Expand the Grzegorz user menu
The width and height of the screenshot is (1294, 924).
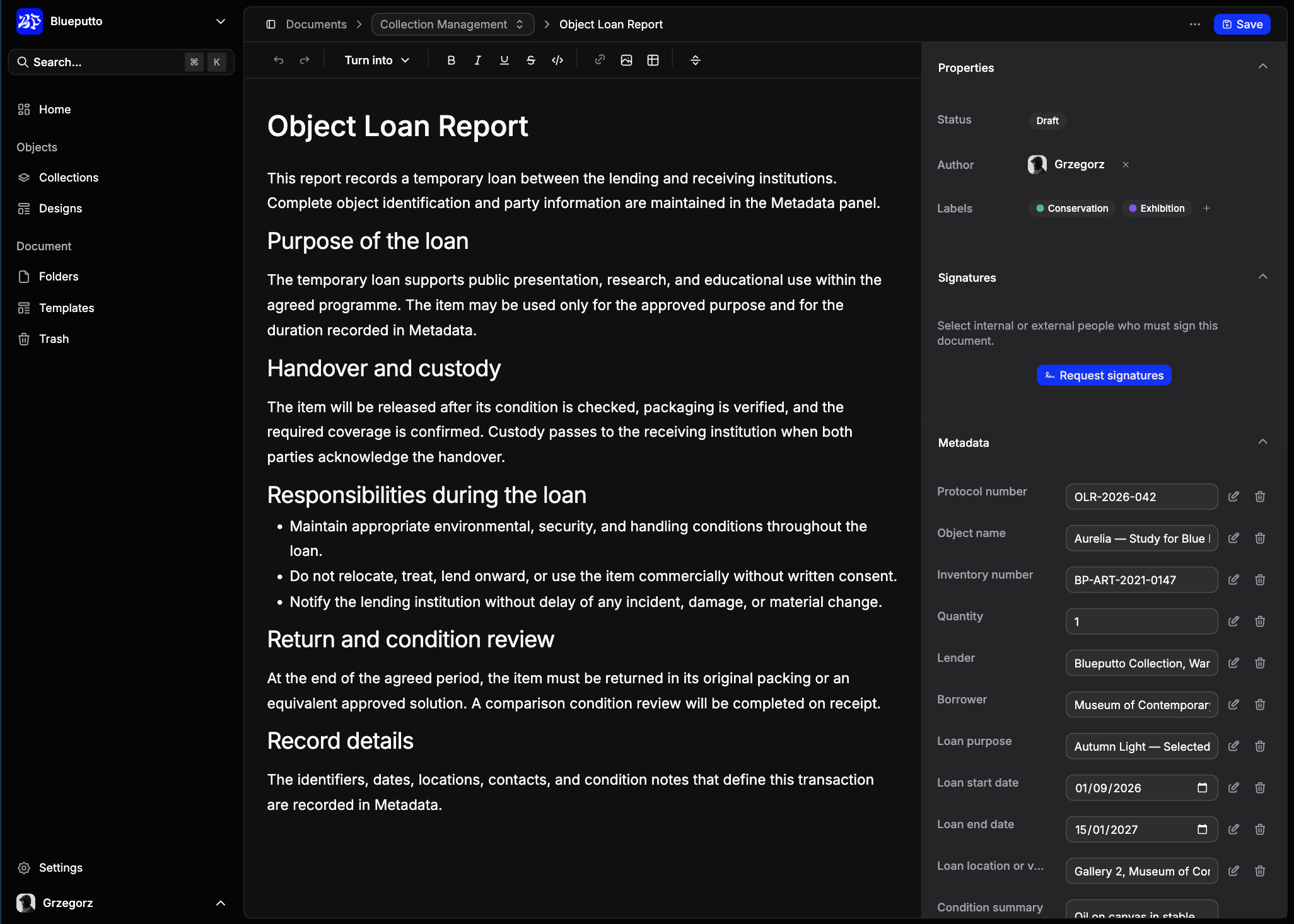[x=221, y=903]
